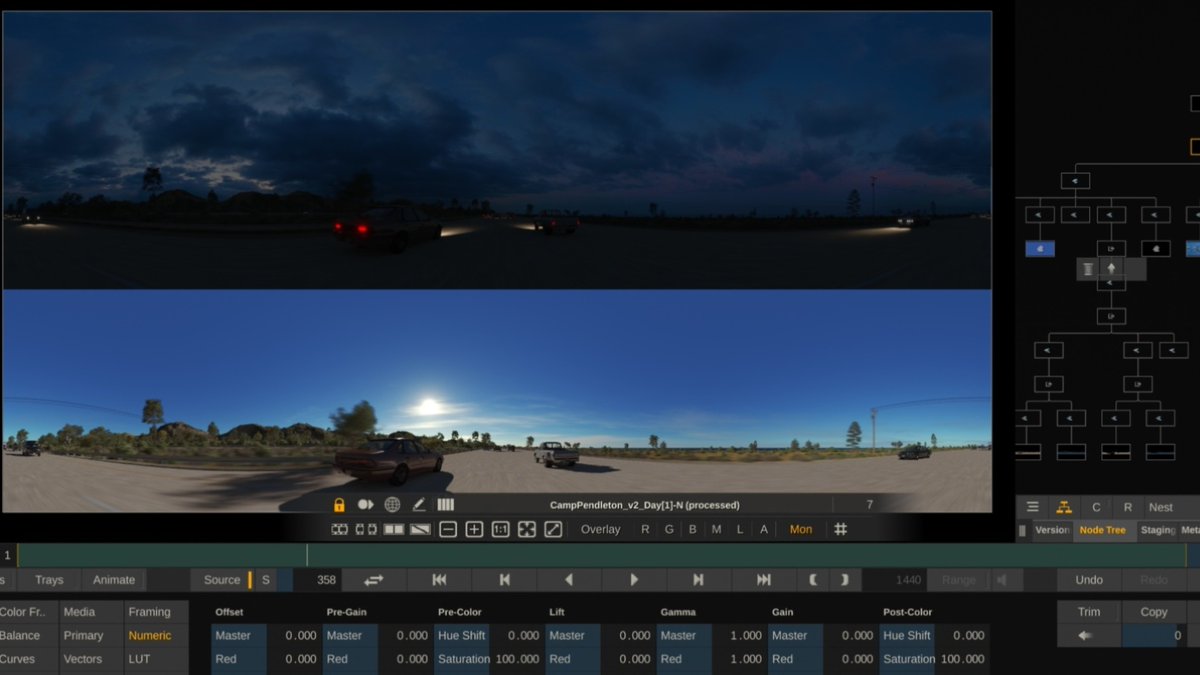Switch to the Version tab

(x=1051, y=530)
